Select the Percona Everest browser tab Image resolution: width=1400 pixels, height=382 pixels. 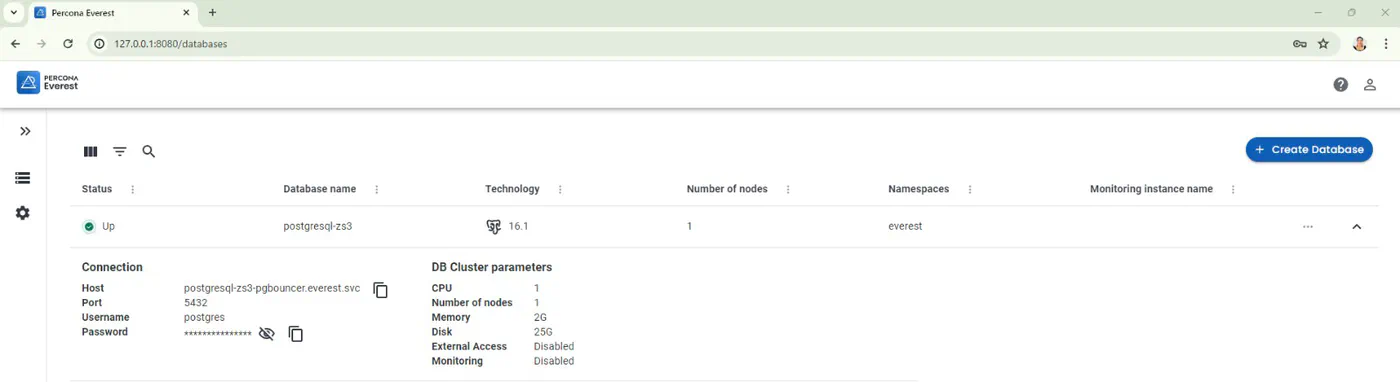[113, 14]
